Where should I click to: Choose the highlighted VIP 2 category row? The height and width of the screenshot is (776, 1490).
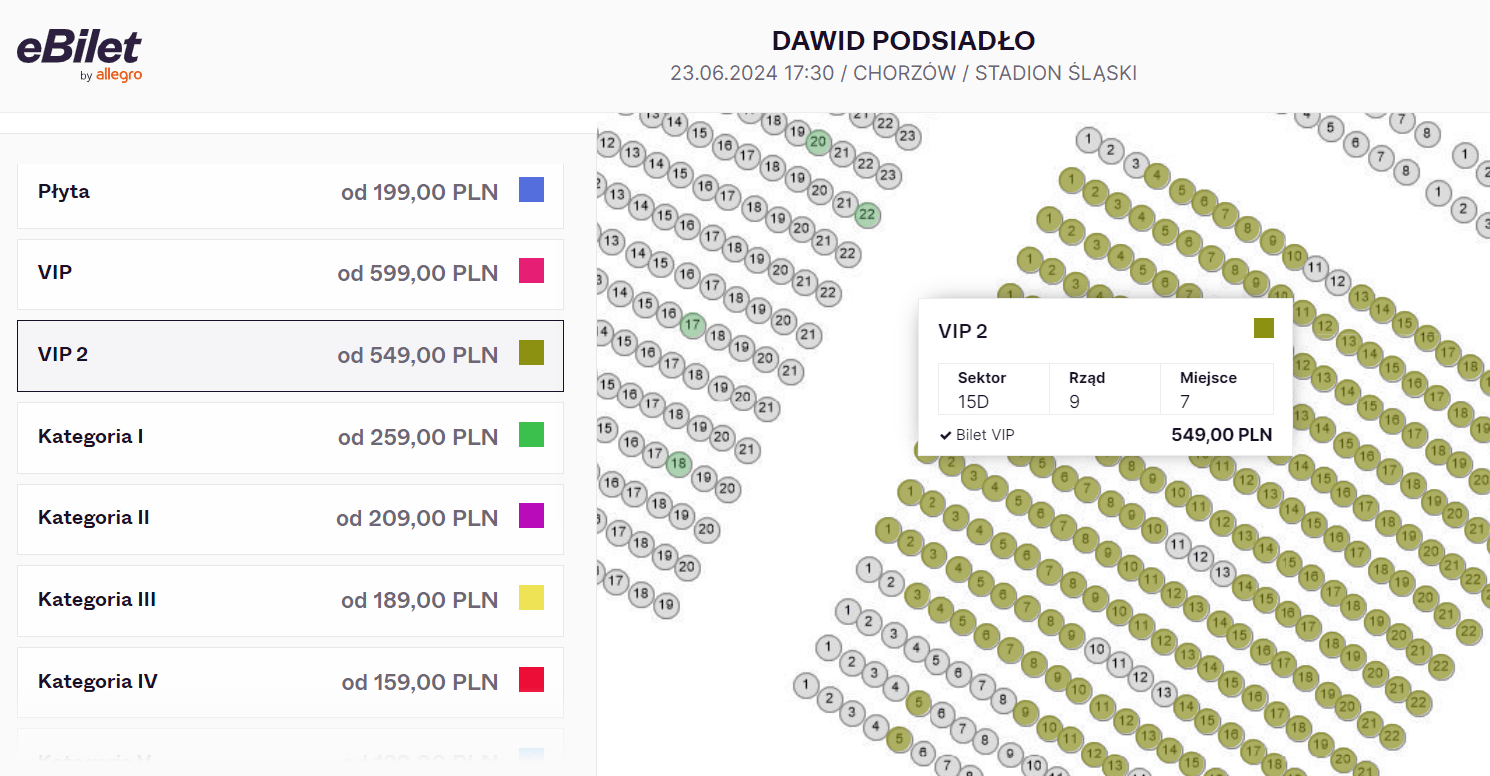[290, 355]
